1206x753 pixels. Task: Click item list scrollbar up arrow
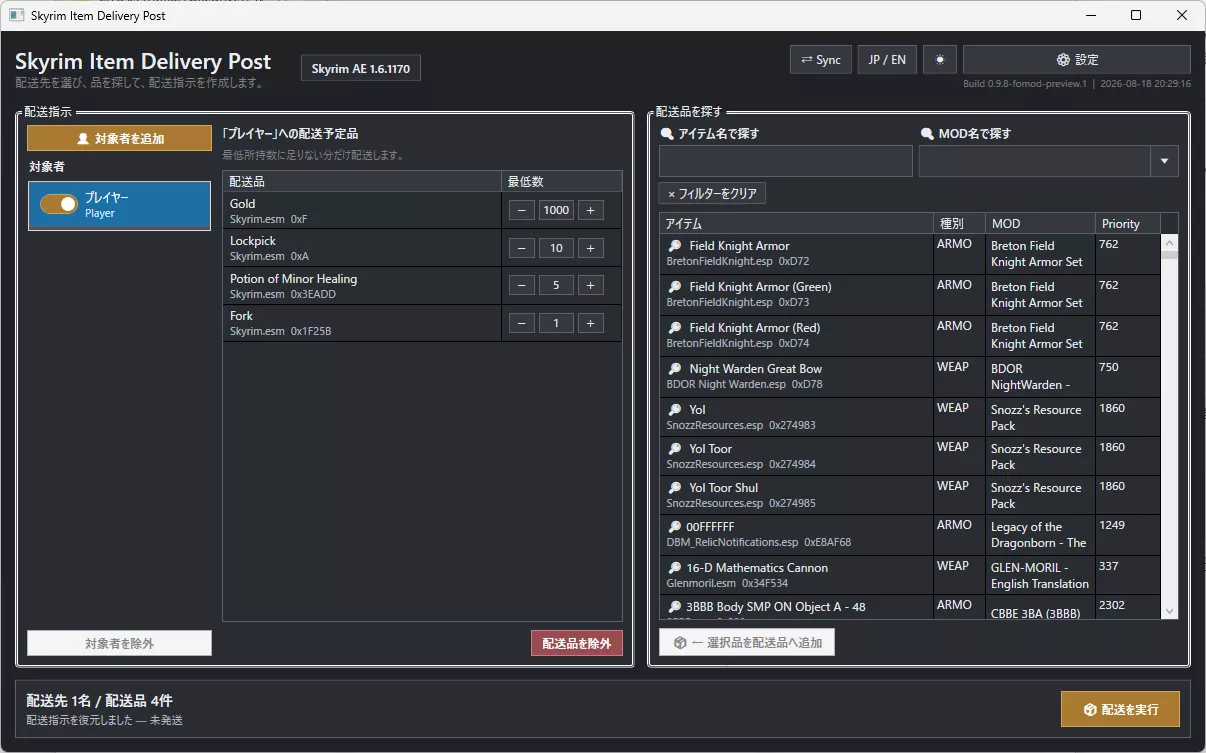tap(1169, 242)
